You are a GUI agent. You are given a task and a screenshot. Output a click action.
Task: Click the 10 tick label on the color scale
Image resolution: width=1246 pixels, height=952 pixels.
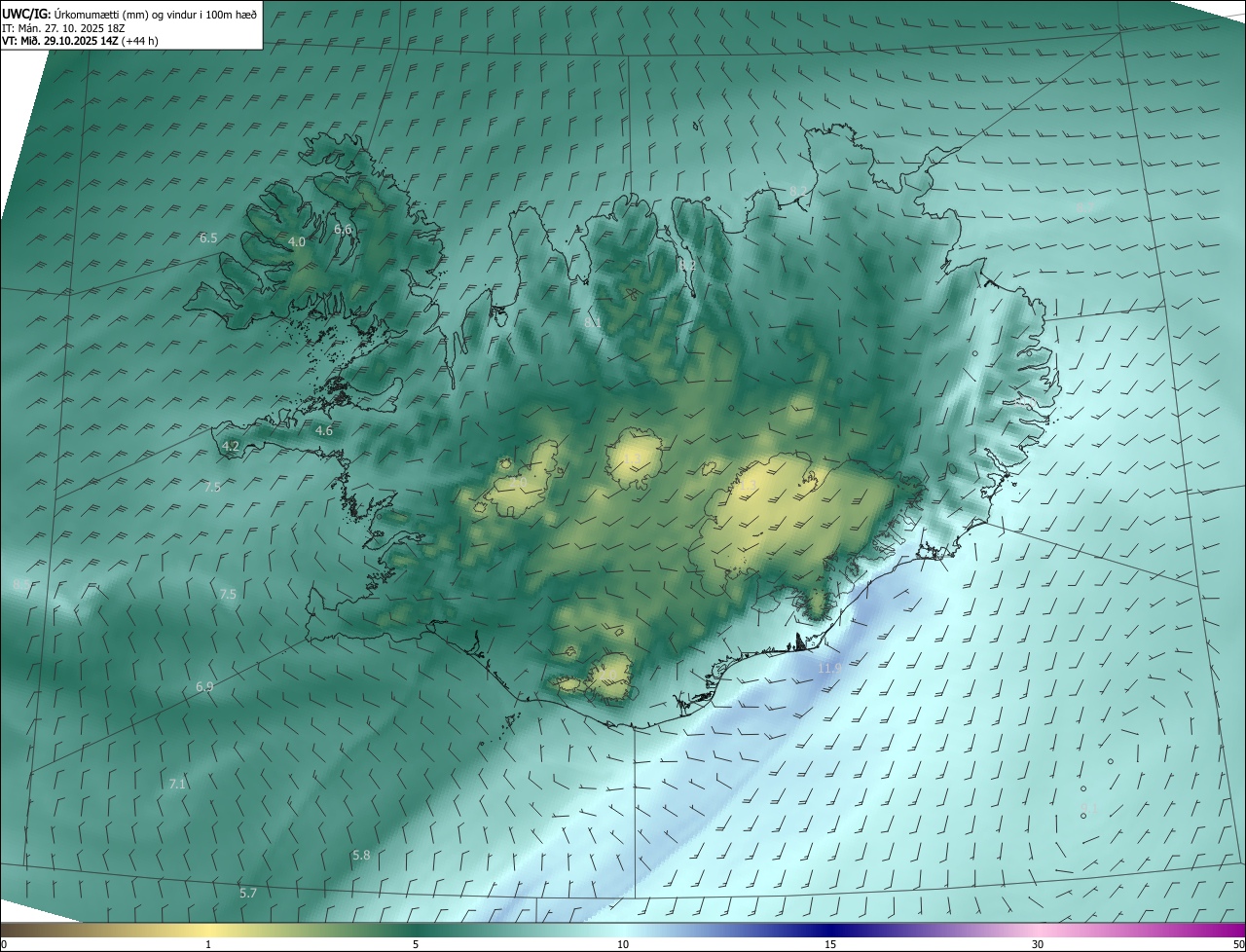(623, 945)
